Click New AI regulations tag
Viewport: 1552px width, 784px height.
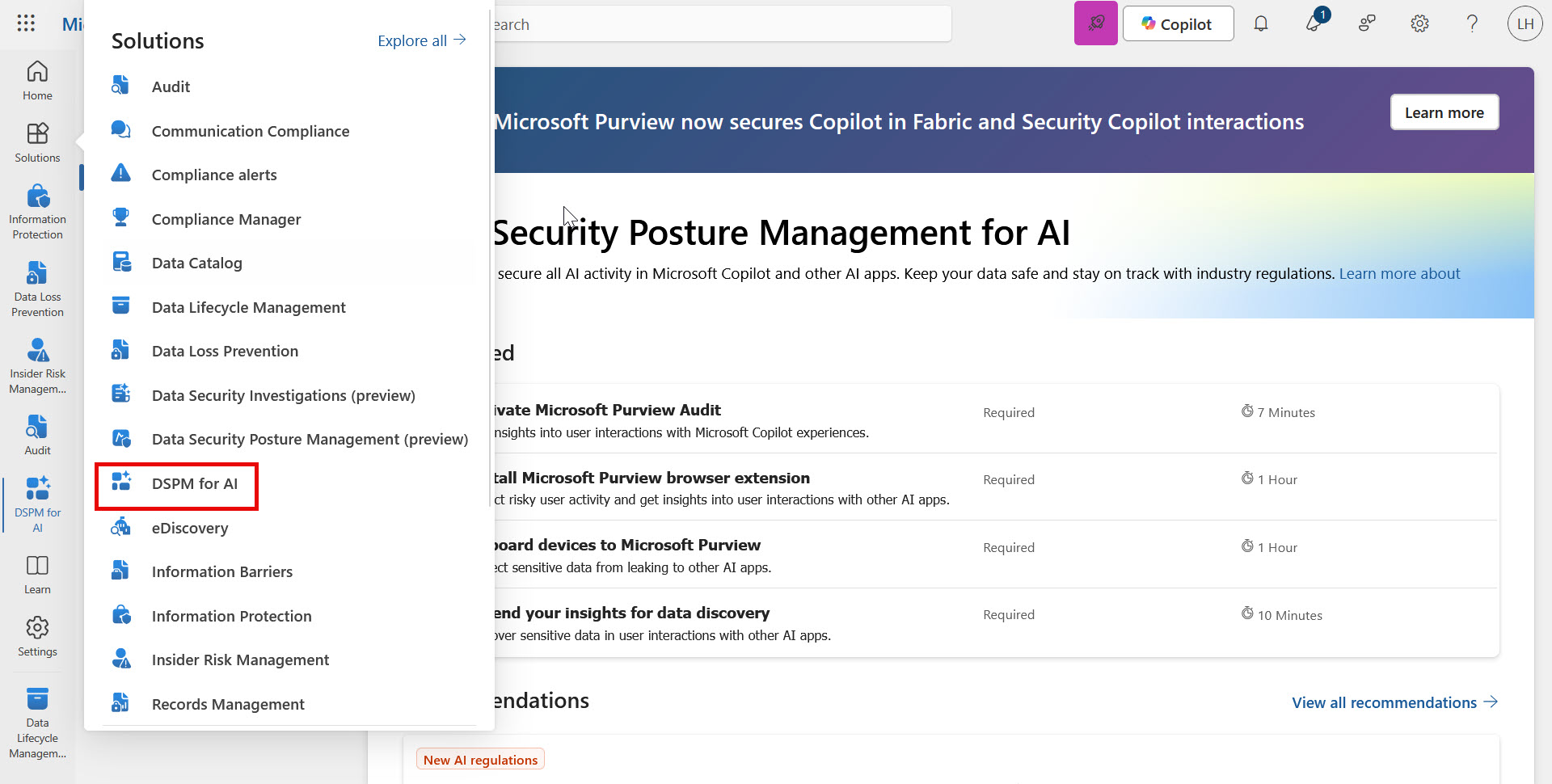[x=480, y=760]
